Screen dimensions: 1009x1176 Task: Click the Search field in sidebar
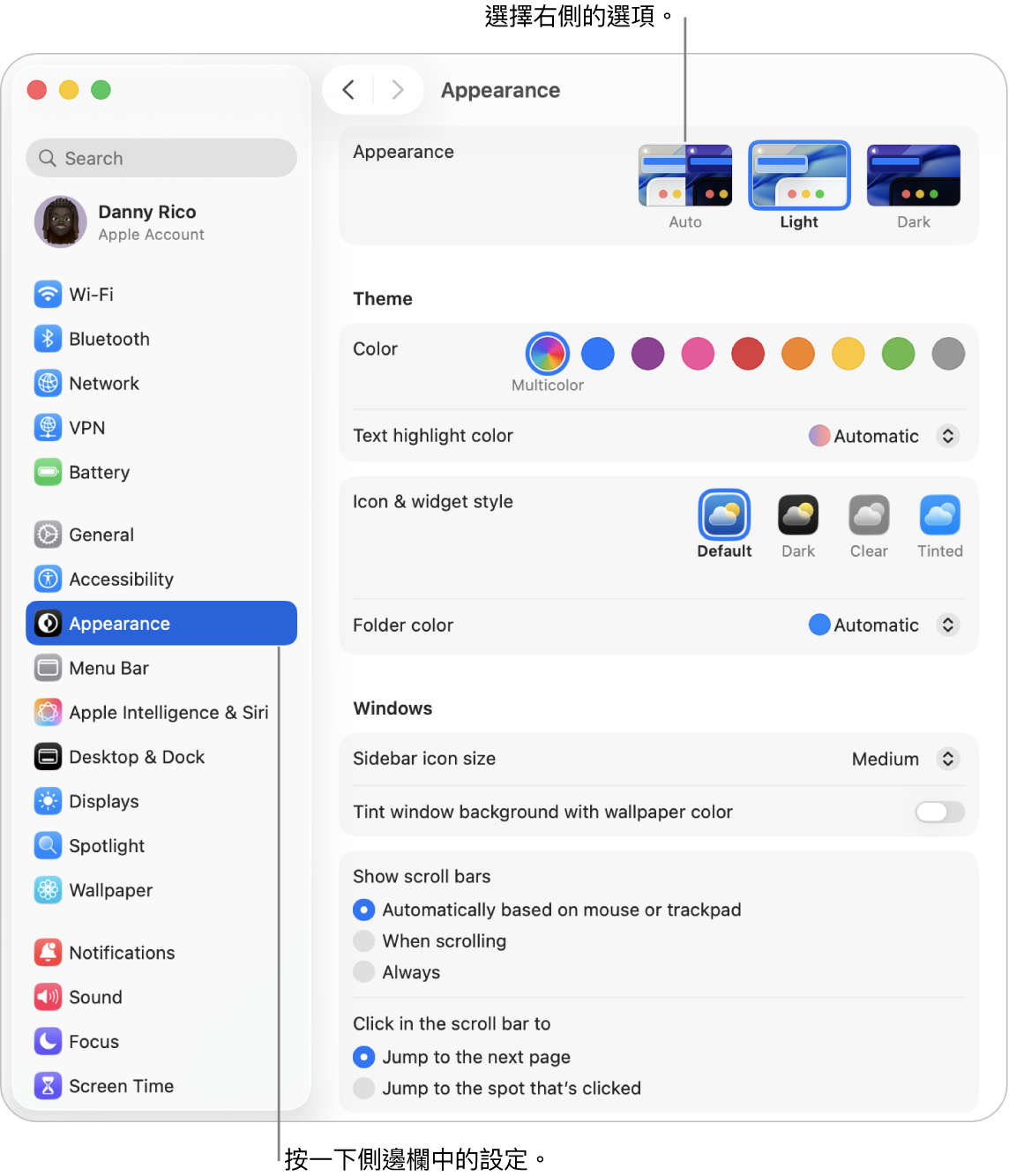(x=161, y=158)
